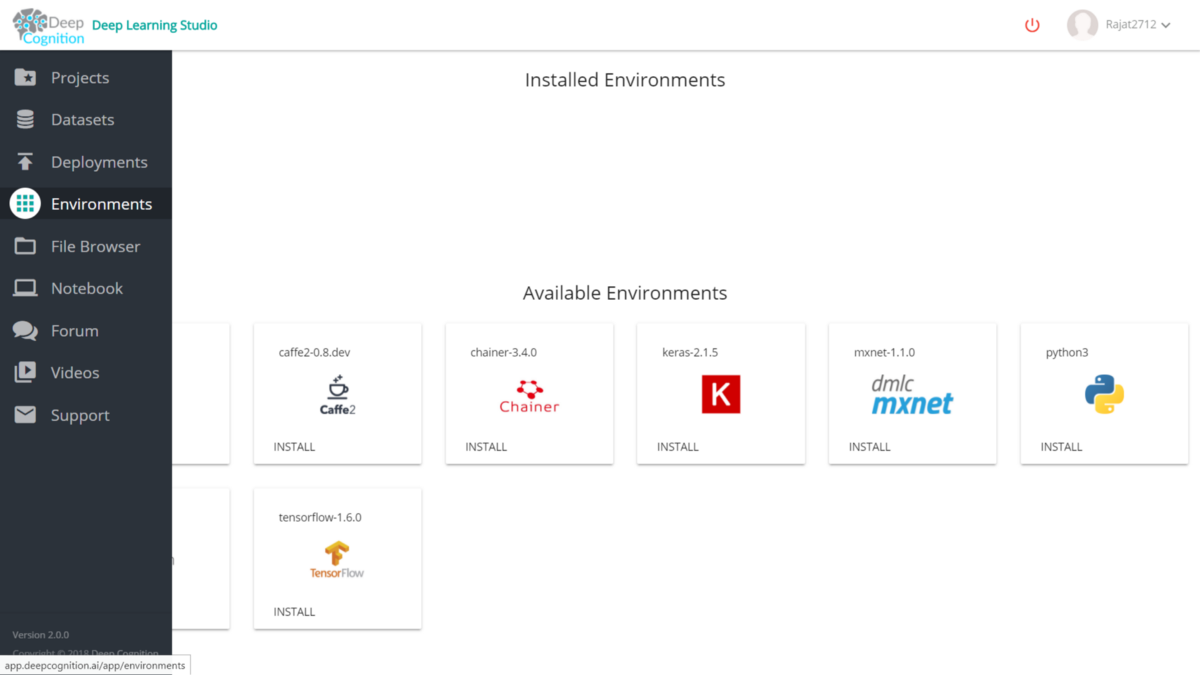Image resolution: width=1200 pixels, height=675 pixels.
Task: Click the Deep Cognition logo
Action: [x=48, y=26]
